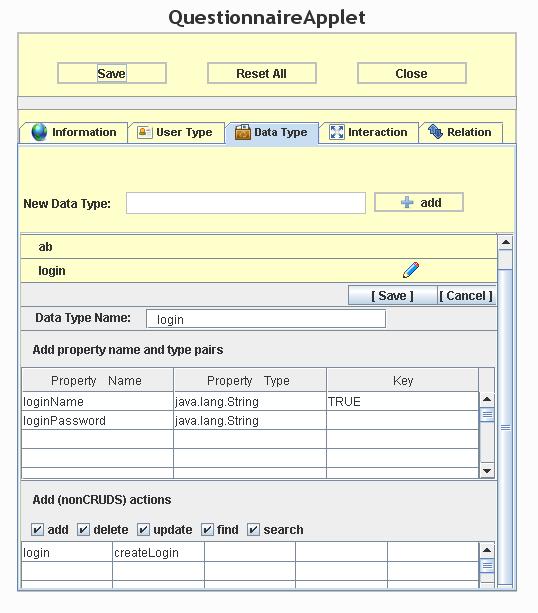
Task: Click the empty Key cell for loginPassword
Action: pos(402,421)
